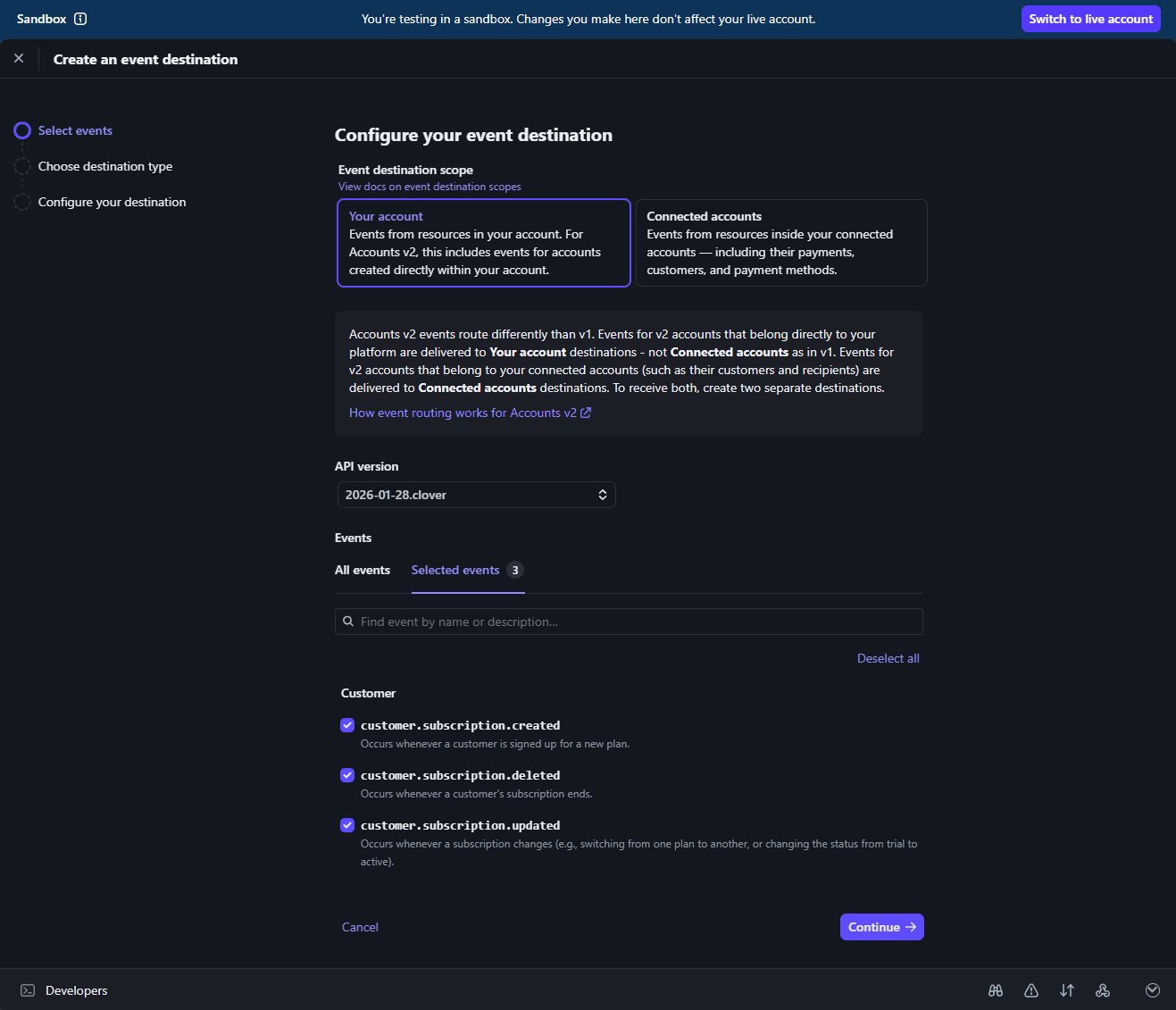Image resolution: width=1176 pixels, height=1010 pixels.
Task: Click the Configure your destination step
Action: click(113, 202)
